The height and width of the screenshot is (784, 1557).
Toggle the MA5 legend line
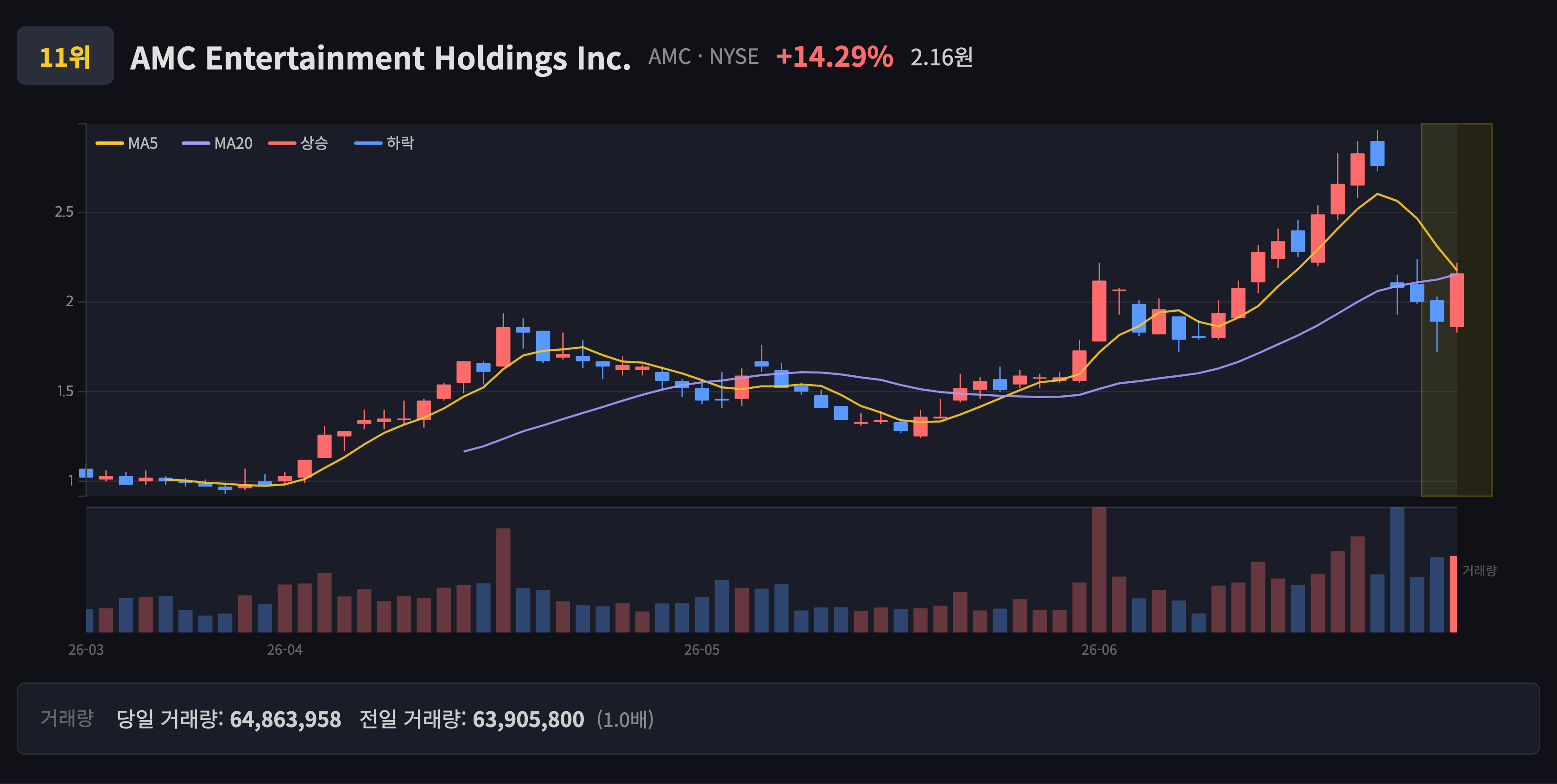(127, 143)
